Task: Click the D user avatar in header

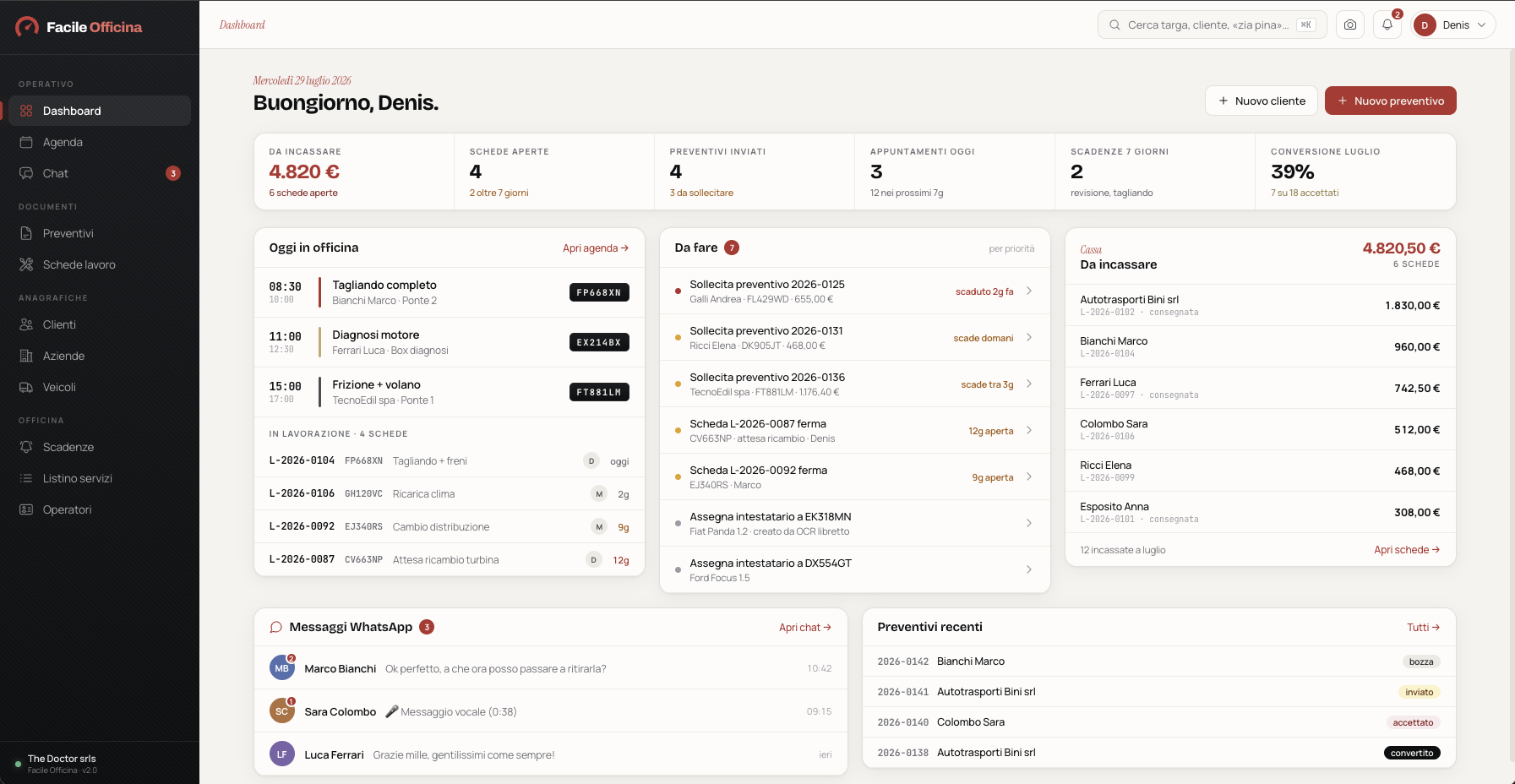Action: tap(1425, 24)
